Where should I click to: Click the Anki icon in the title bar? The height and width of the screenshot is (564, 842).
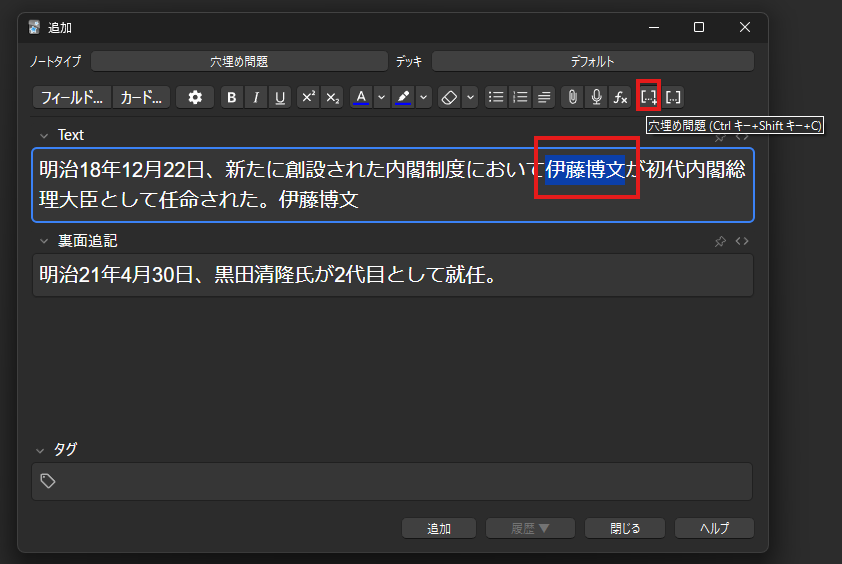click(x=34, y=27)
